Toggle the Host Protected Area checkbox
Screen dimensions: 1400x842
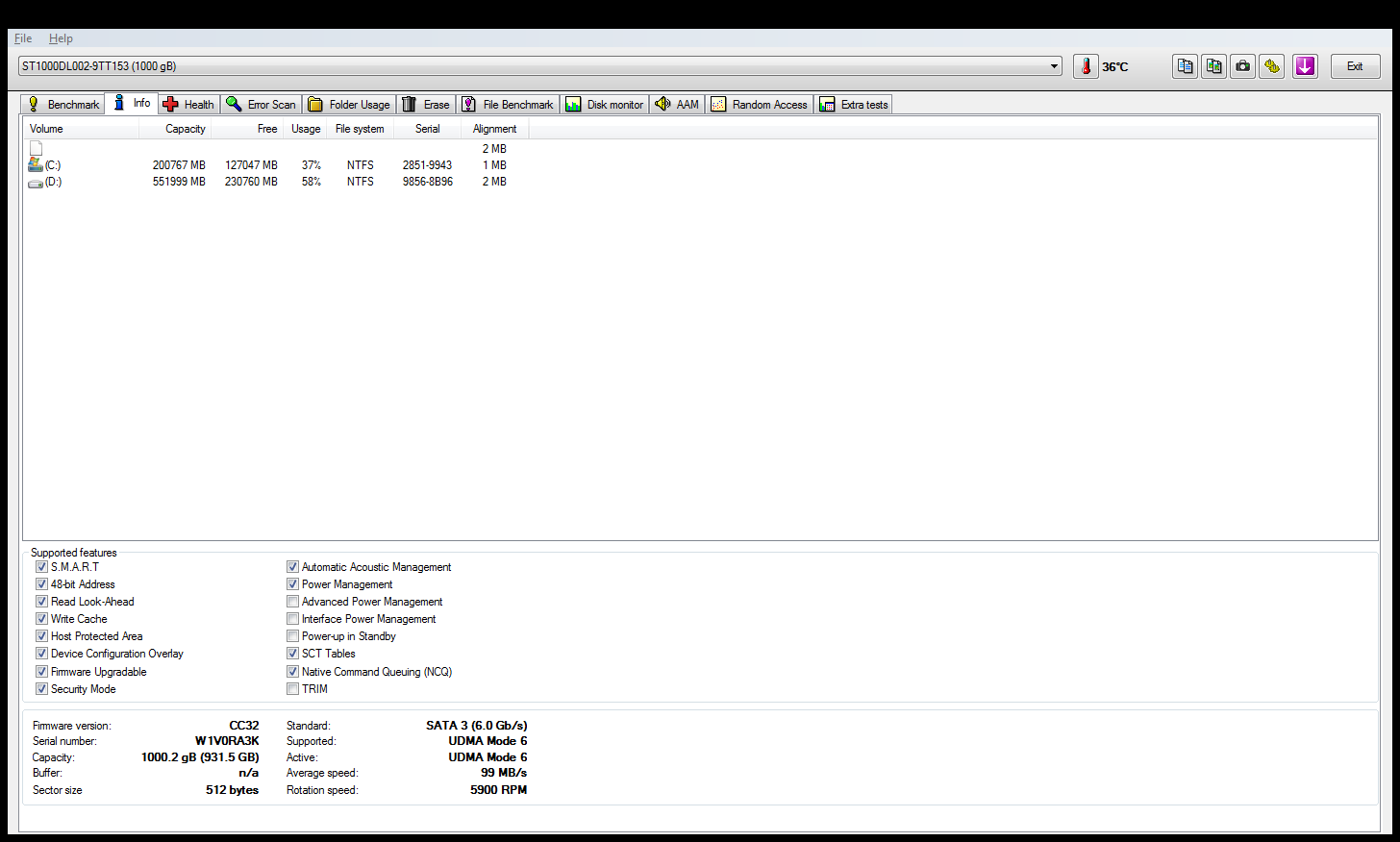point(41,636)
